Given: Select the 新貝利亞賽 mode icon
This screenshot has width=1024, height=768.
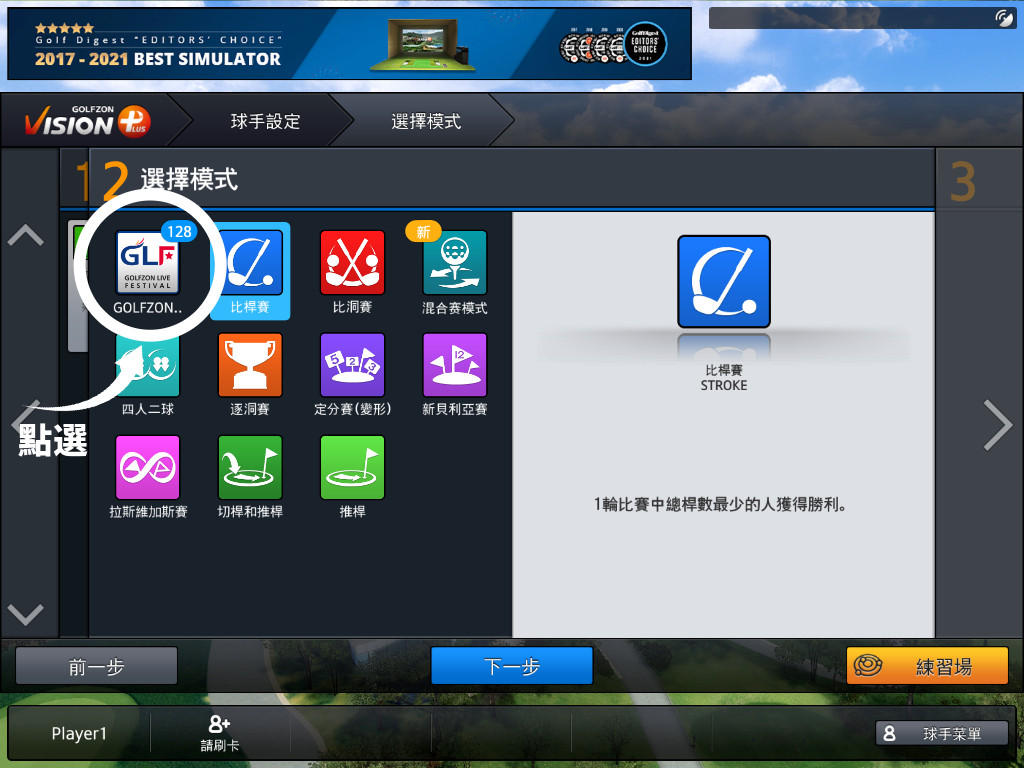Looking at the screenshot, I should click(x=454, y=366).
